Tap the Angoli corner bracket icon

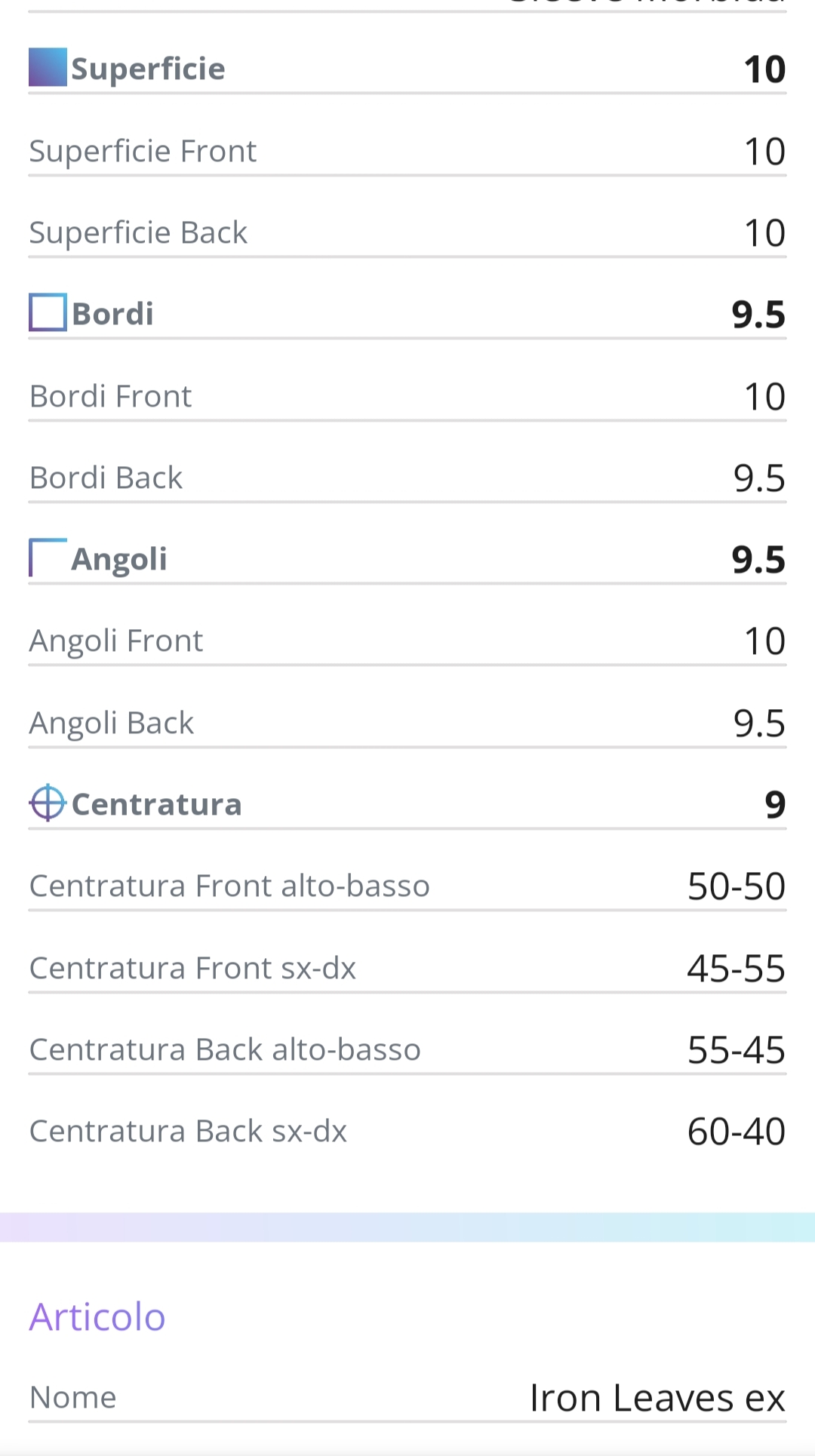[48, 558]
